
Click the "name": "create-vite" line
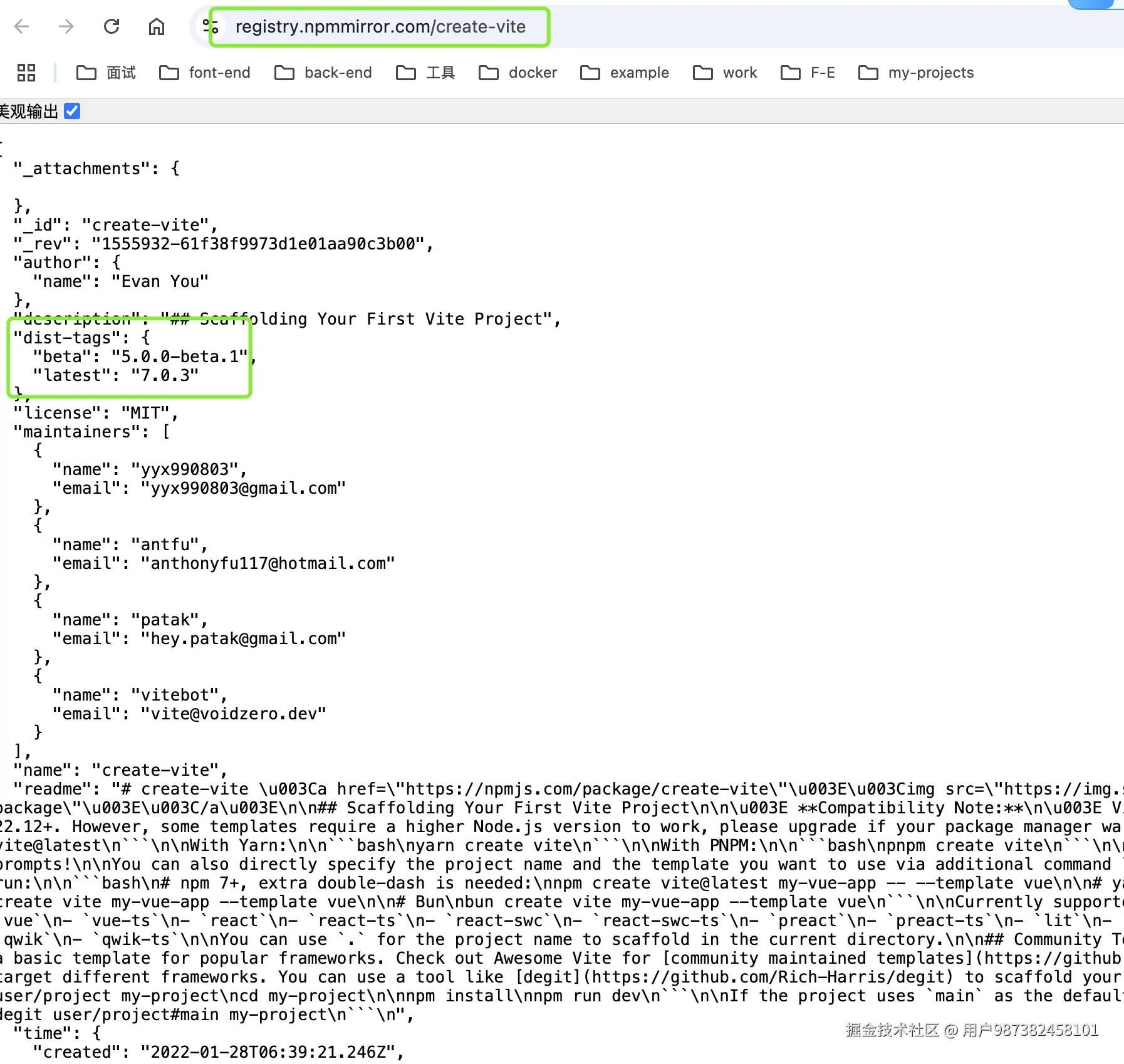(120, 770)
